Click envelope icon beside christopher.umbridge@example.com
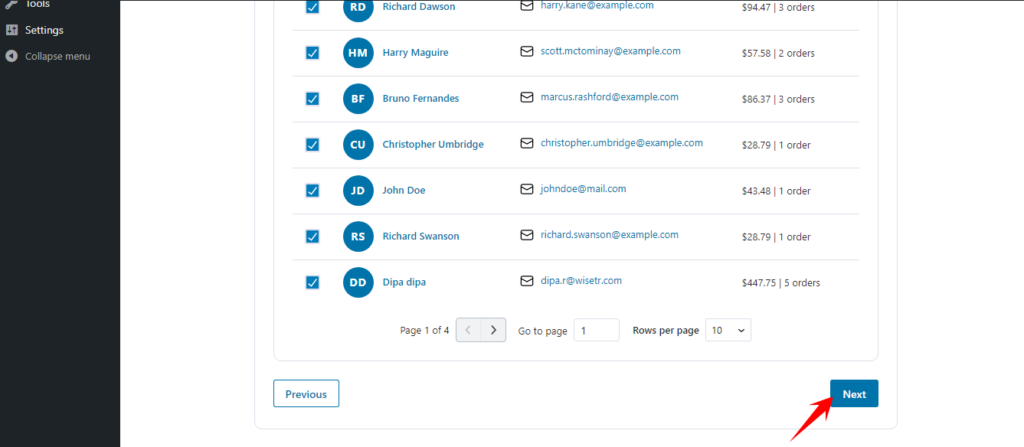Screen dimensions: 1024x447 click(x=527, y=142)
